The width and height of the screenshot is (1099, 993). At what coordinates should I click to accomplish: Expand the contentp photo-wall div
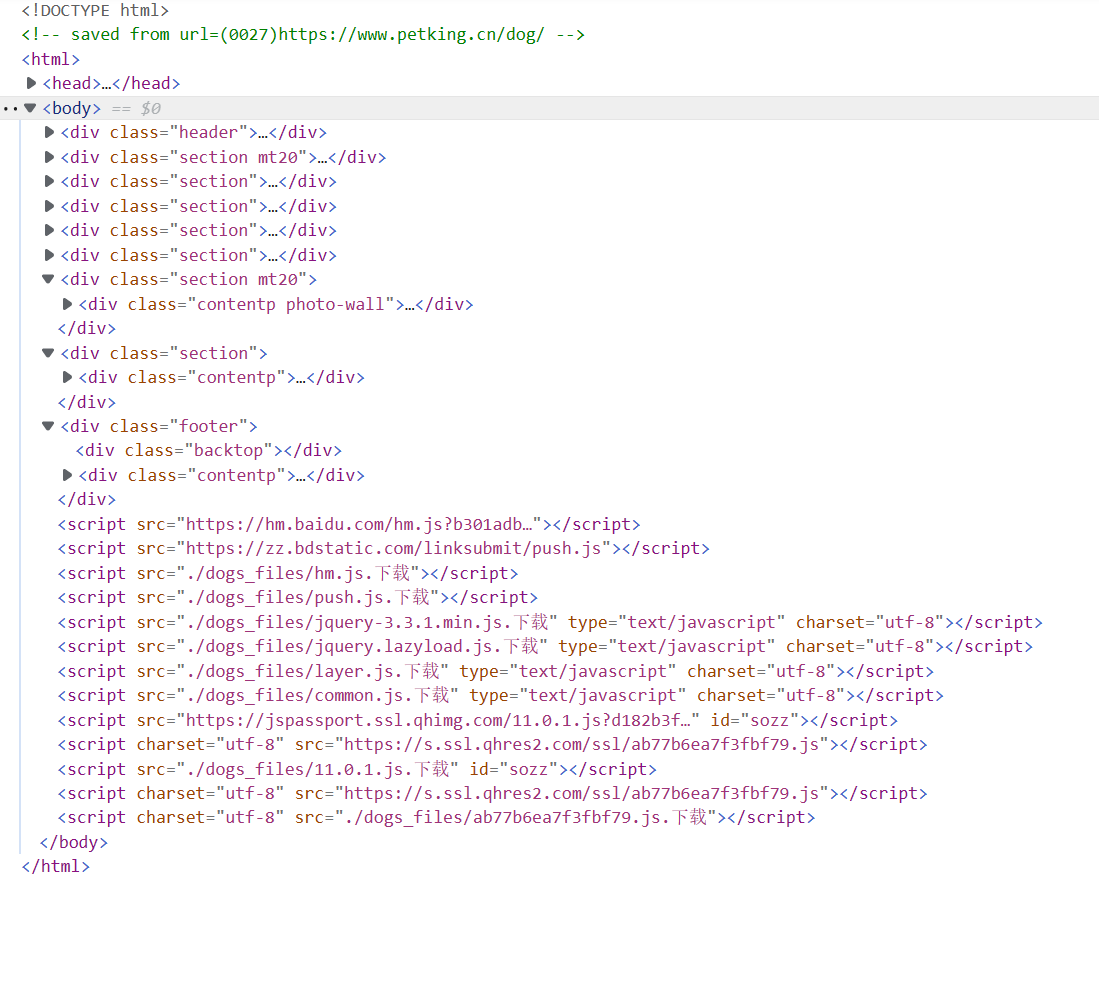pyautogui.click(x=67, y=304)
